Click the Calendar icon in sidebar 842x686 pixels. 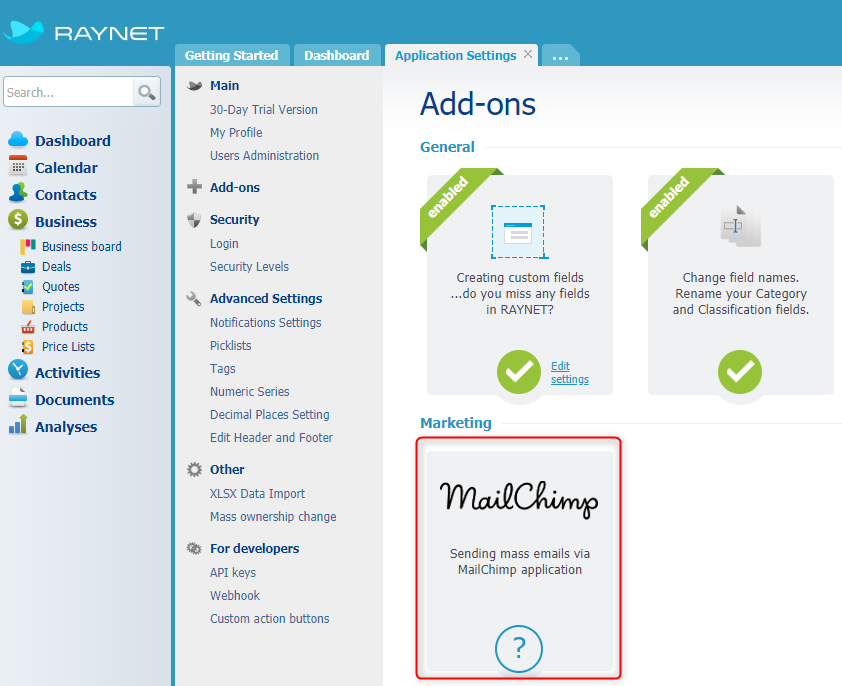pyautogui.click(x=18, y=166)
